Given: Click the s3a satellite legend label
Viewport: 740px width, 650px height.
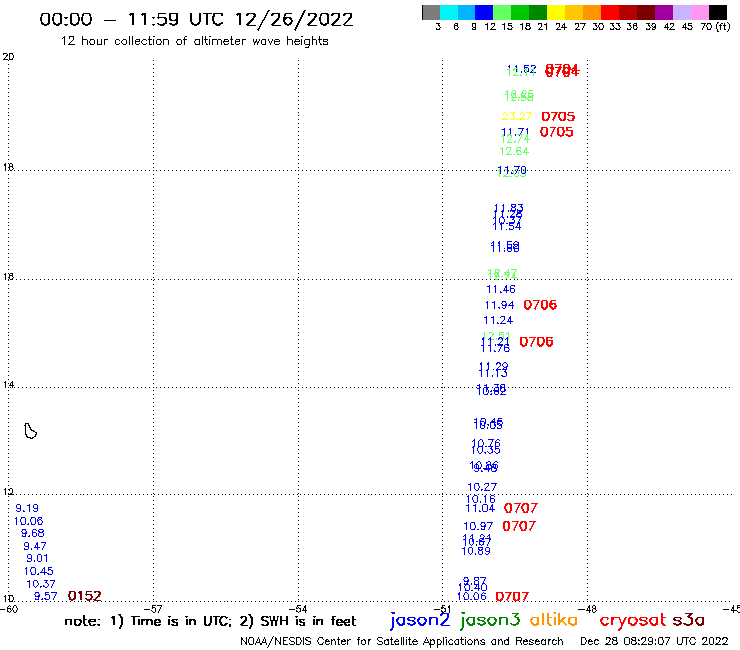Looking at the screenshot, I should pyautogui.click(x=688, y=620).
